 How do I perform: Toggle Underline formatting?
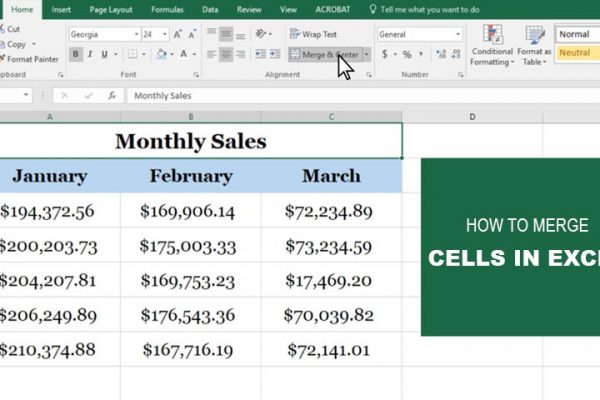click(x=104, y=54)
